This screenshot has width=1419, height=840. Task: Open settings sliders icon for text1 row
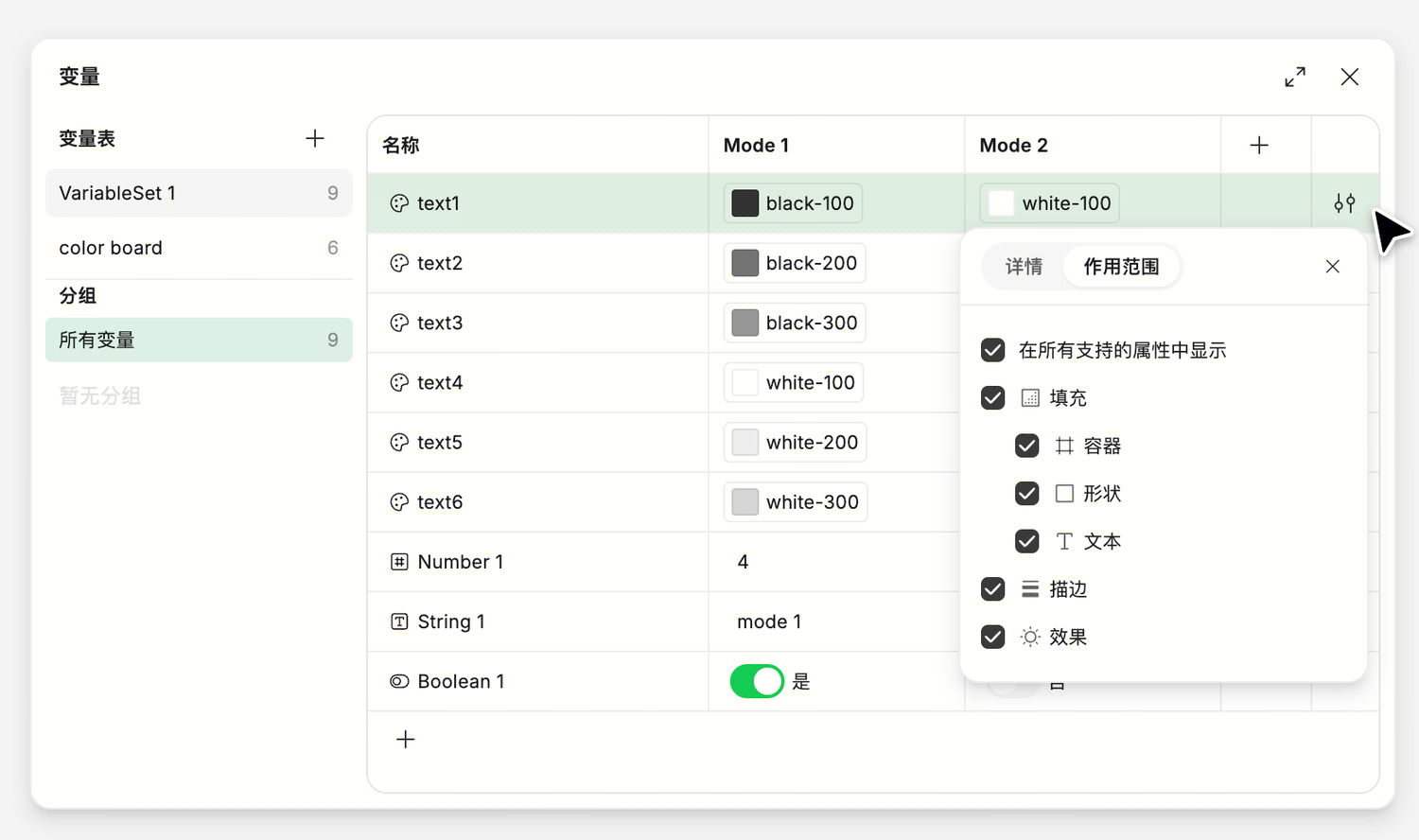click(1344, 203)
